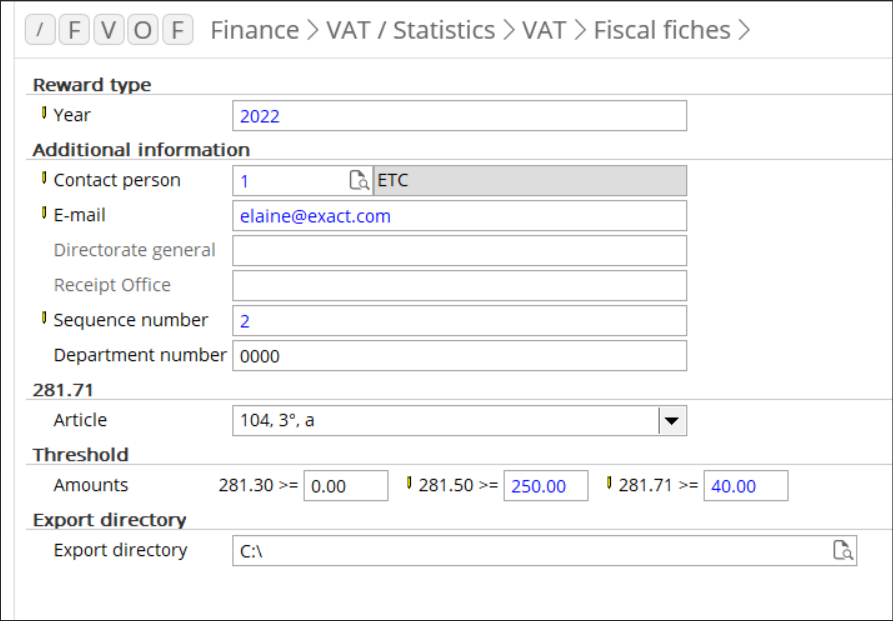Screen dimensions: 893x621
Task: Click the Contact person lookup icon
Action: [358, 181]
